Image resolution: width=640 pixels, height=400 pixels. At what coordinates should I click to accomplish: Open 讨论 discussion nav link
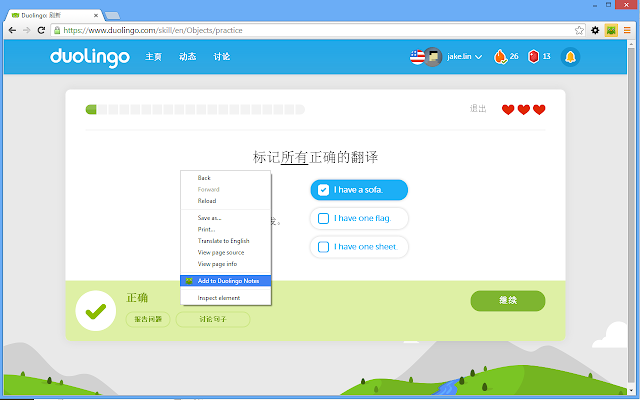click(222, 57)
